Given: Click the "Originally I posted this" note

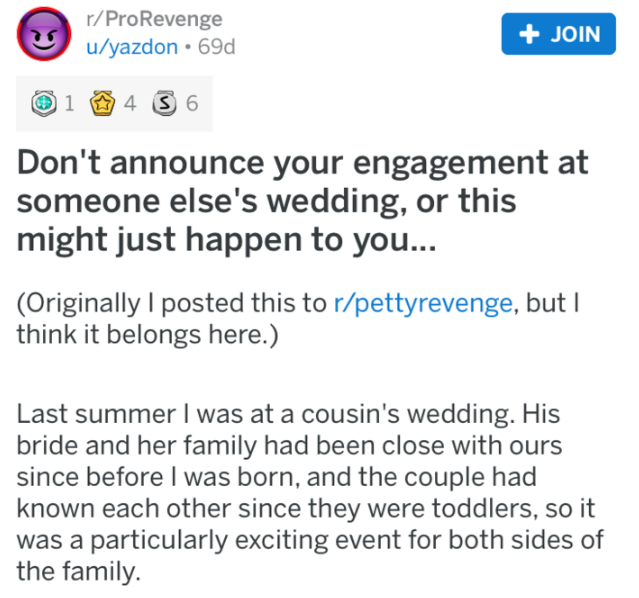Looking at the screenshot, I should (170, 305).
